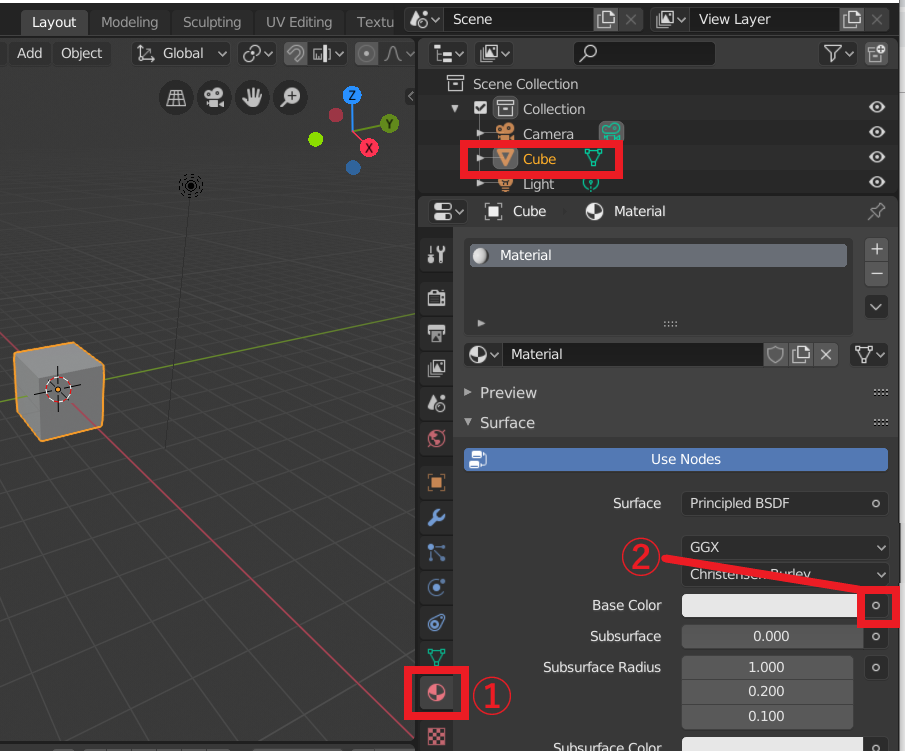Open material slot specials menu chevron

tap(876, 307)
